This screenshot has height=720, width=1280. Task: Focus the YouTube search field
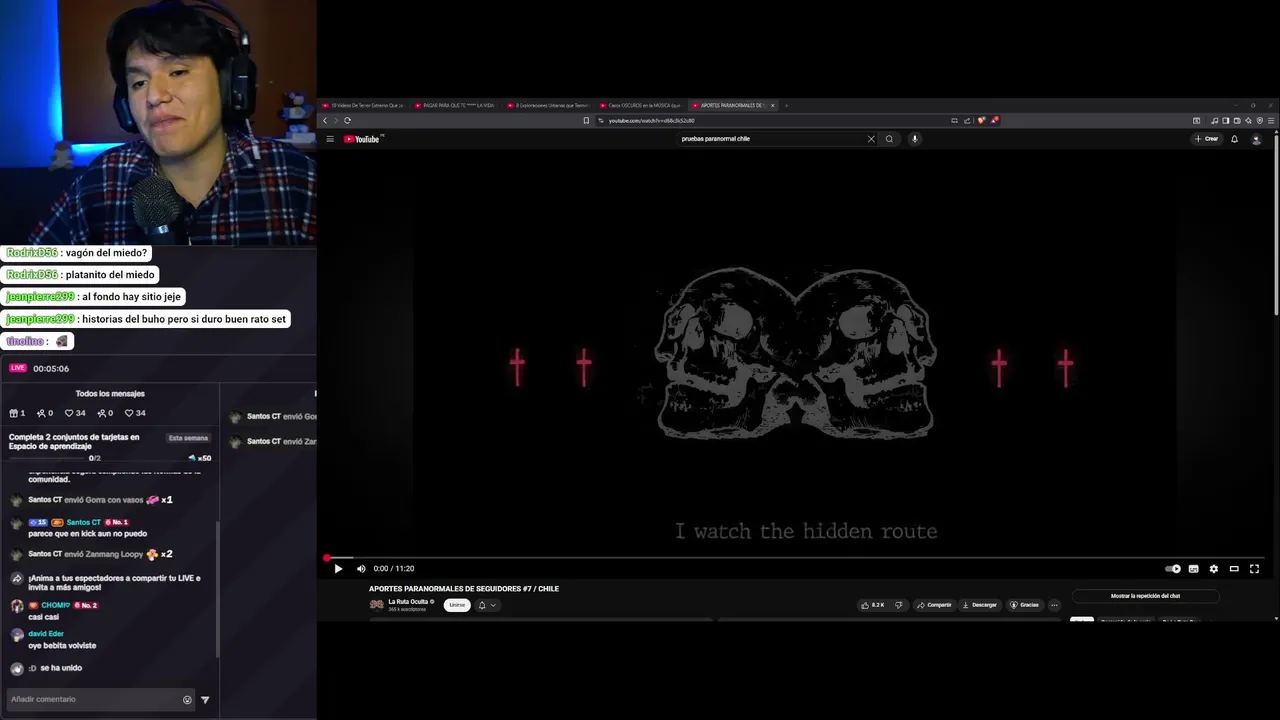click(x=770, y=139)
